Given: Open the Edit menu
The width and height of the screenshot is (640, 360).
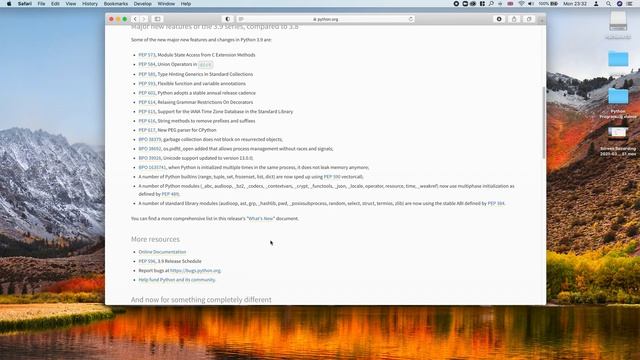Looking at the screenshot, I should pos(55,4).
